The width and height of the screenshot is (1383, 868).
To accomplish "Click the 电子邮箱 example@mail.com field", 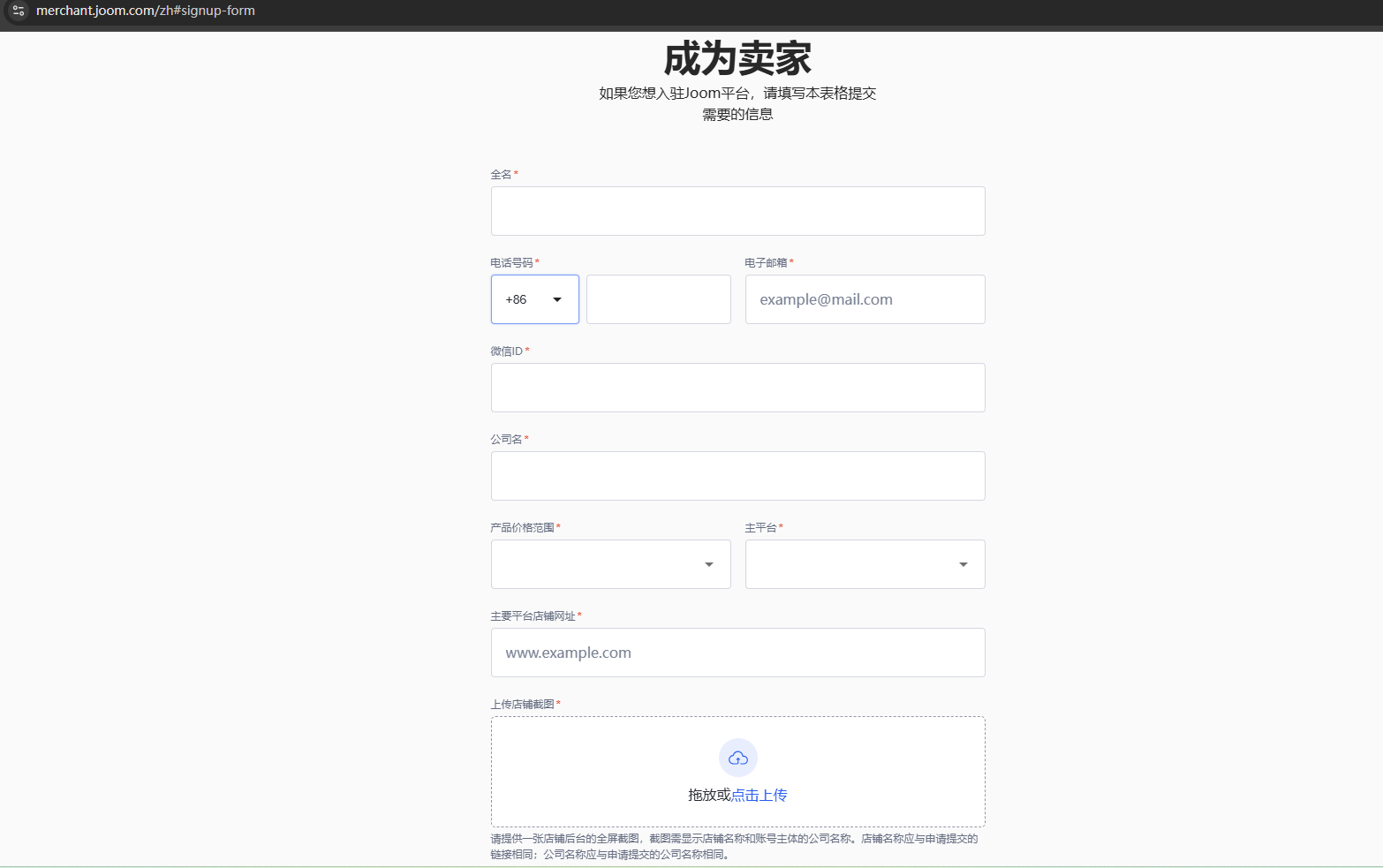I will coord(865,299).
